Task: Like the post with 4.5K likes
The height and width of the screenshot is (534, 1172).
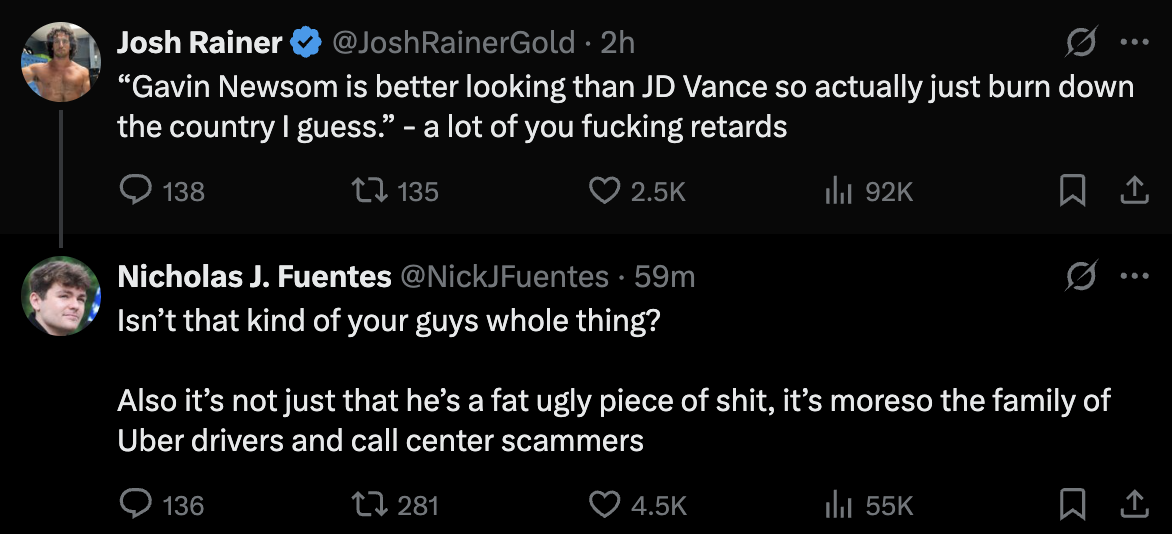Action: (x=604, y=505)
